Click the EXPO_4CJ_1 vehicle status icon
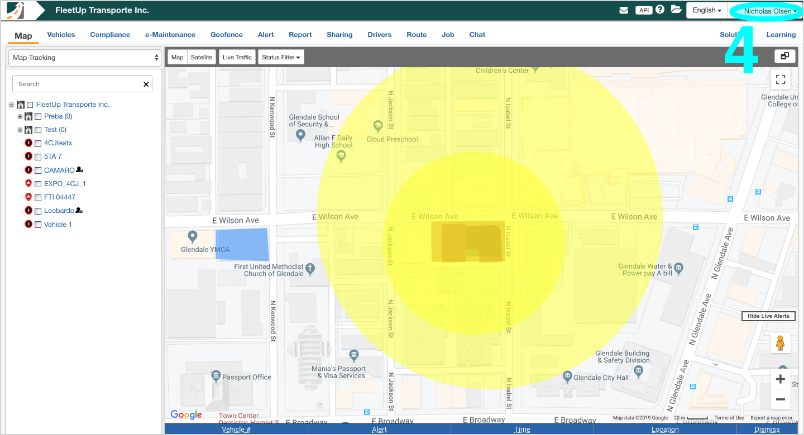 point(29,183)
